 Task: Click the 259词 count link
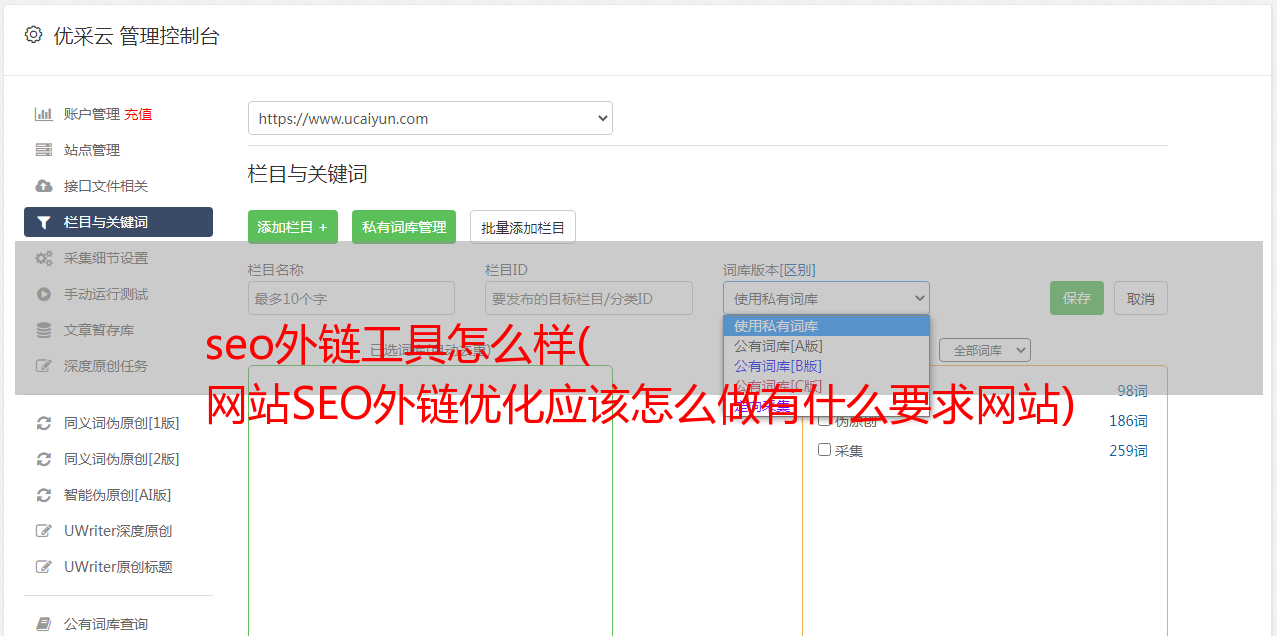point(1128,451)
